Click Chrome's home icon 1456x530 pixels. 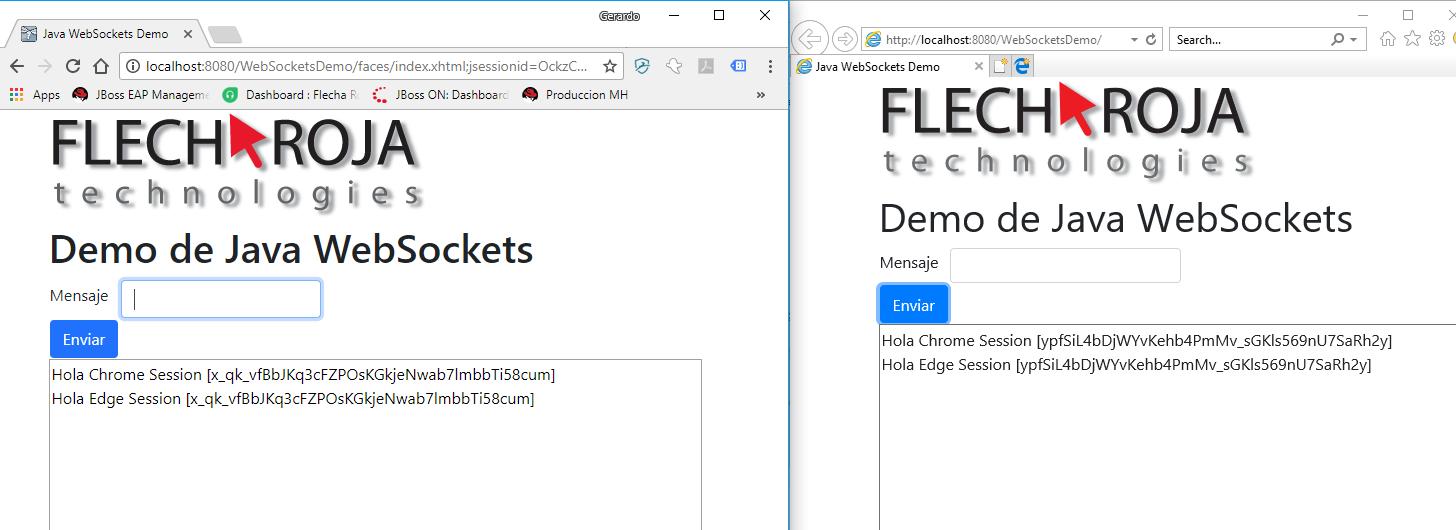100,67
